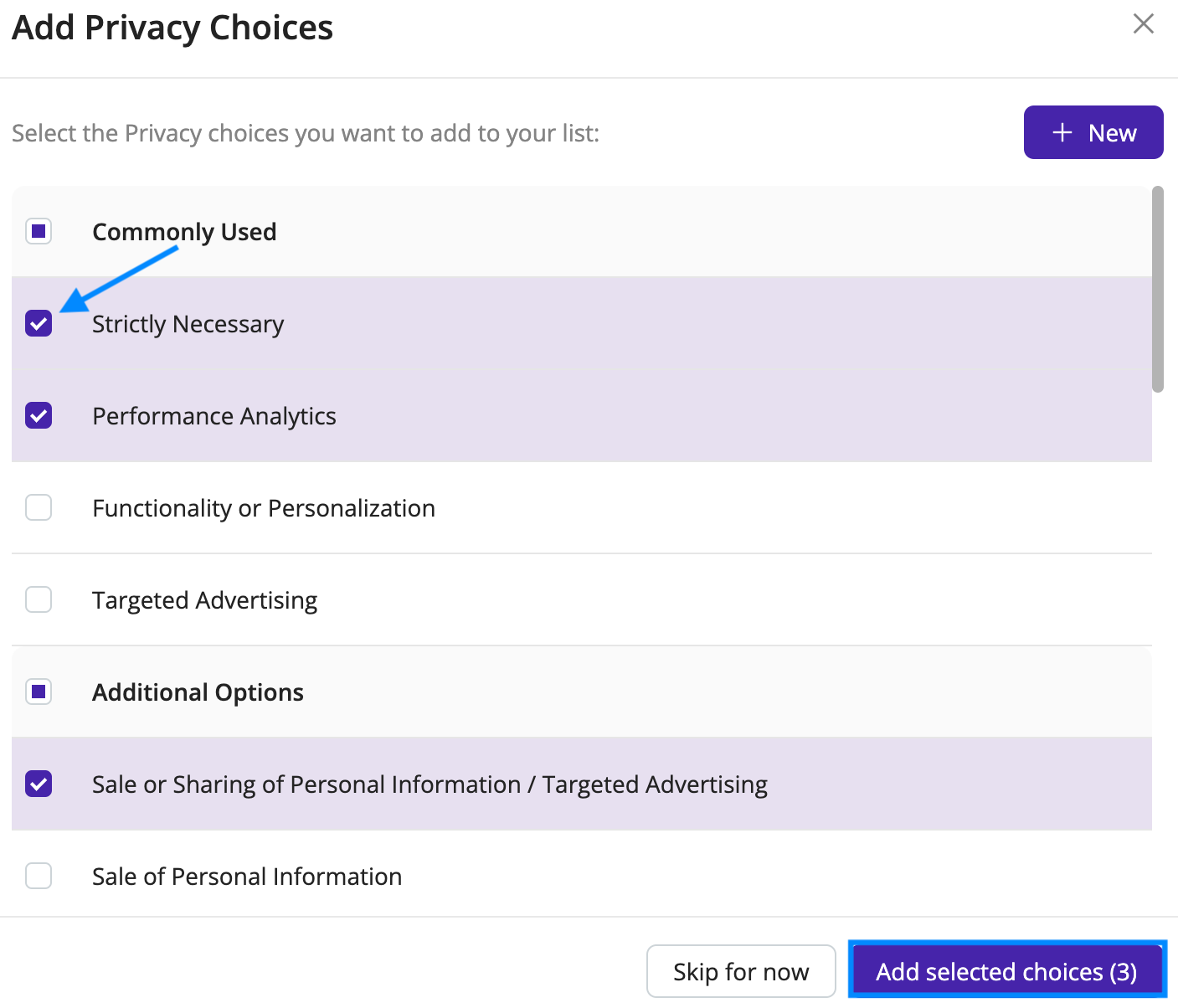
Task: Confirm with Add selected choices (3)
Action: click(1006, 971)
